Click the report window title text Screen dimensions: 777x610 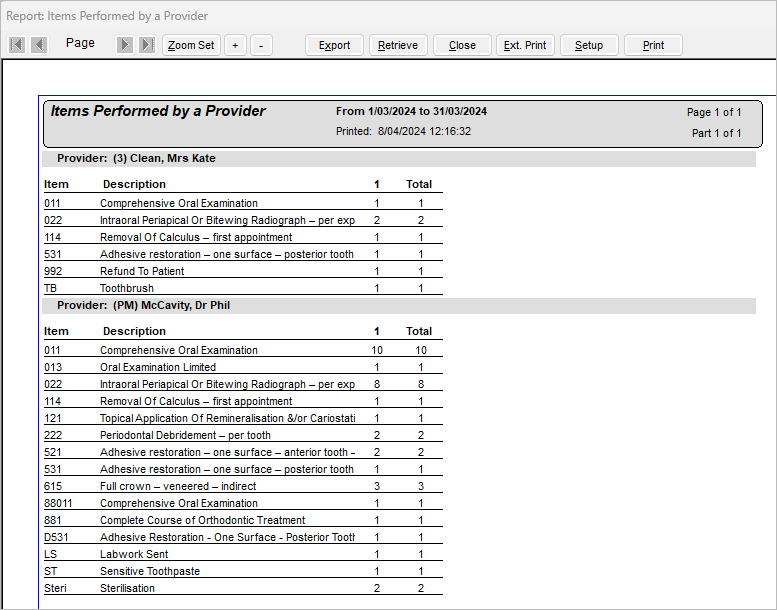point(107,16)
